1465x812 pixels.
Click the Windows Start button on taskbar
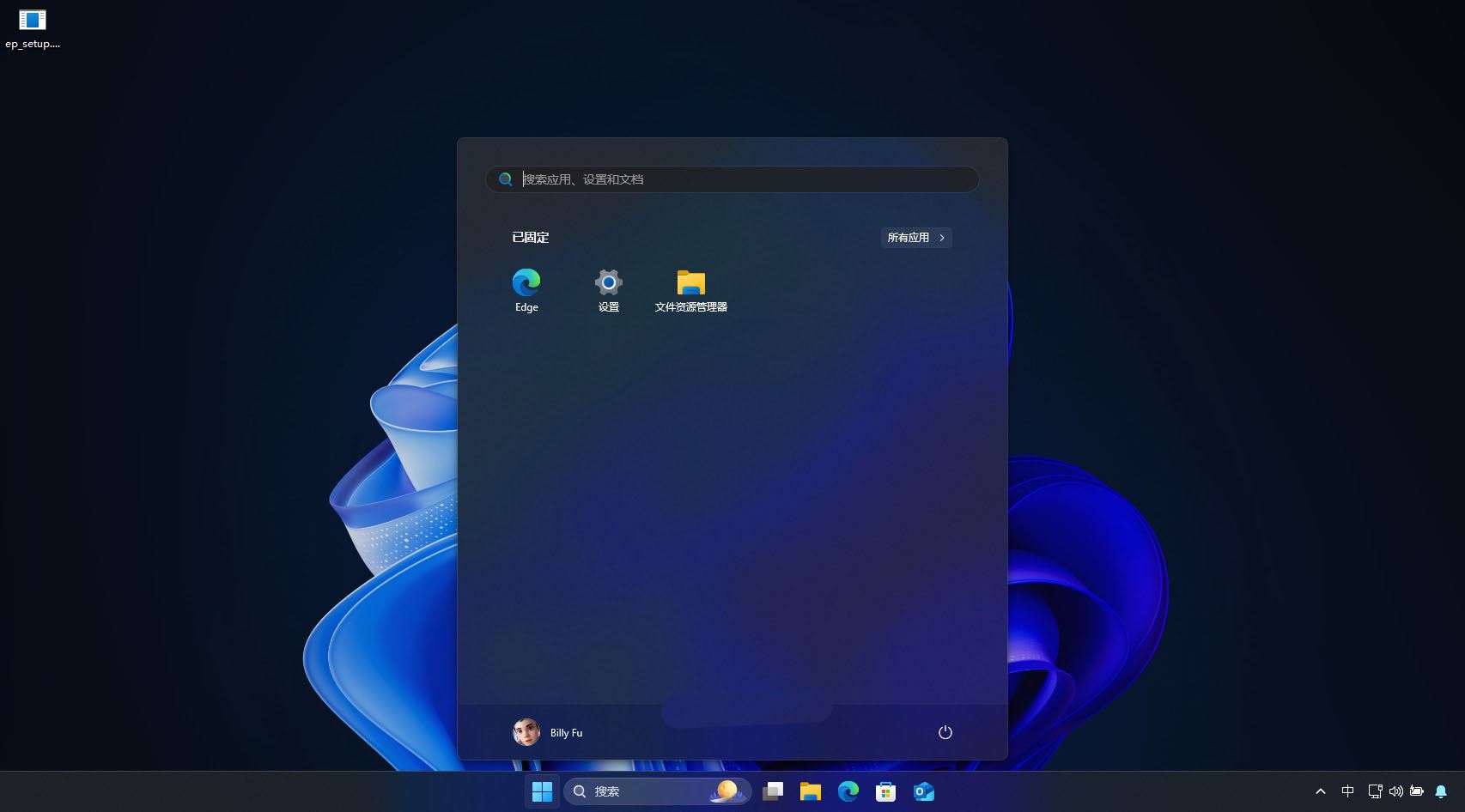tap(542, 791)
